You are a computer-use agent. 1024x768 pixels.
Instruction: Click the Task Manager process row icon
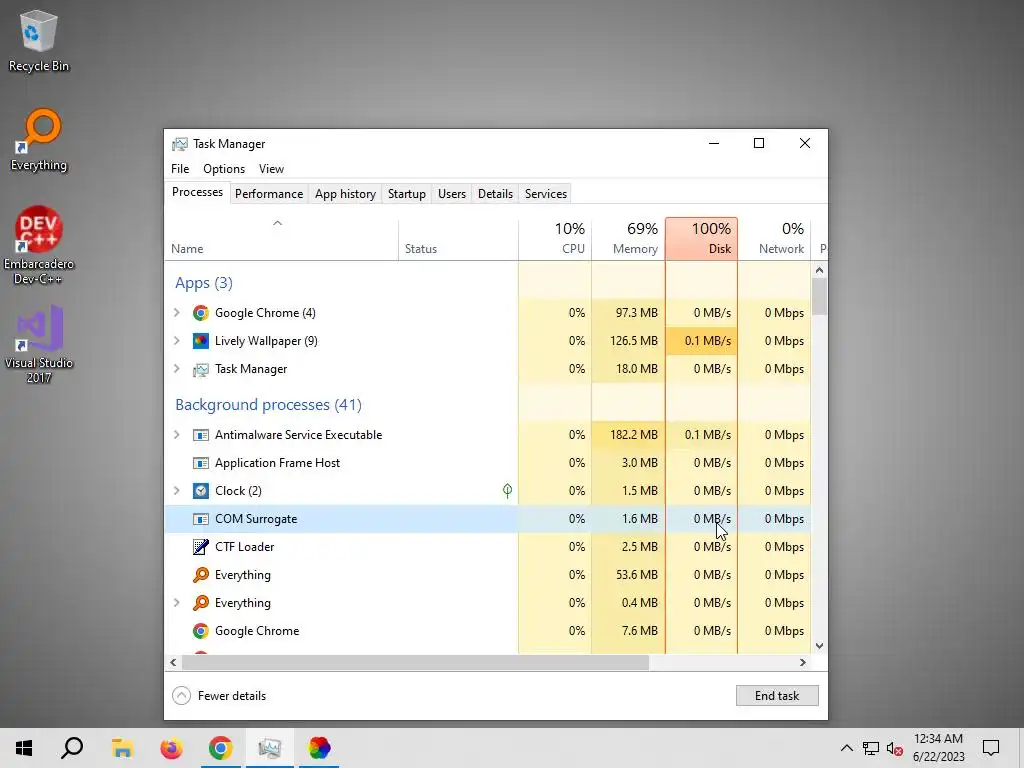click(200, 369)
